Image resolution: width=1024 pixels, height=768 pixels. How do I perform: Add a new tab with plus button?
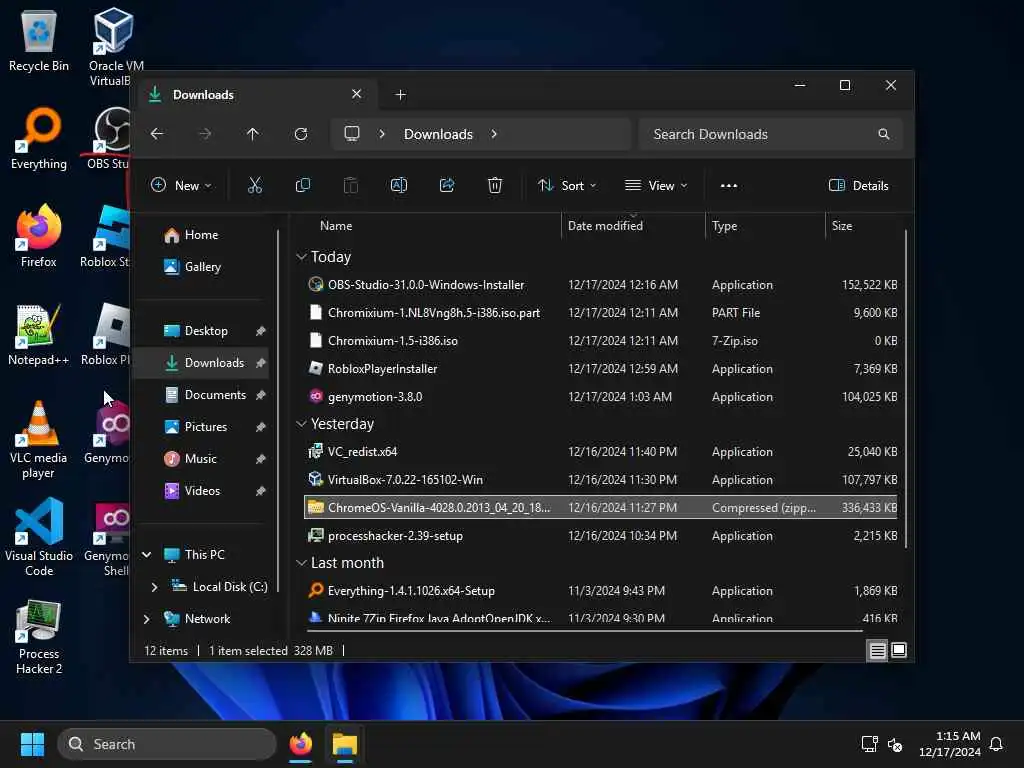tap(400, 95)
